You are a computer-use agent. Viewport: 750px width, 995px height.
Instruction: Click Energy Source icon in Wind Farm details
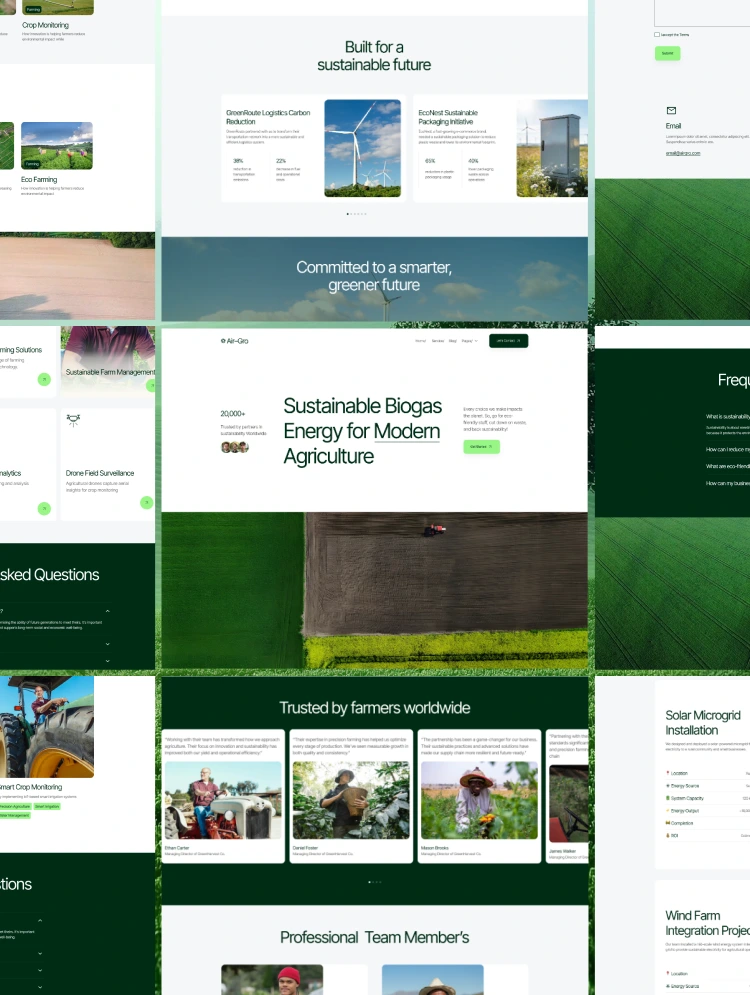click(668, 986)
